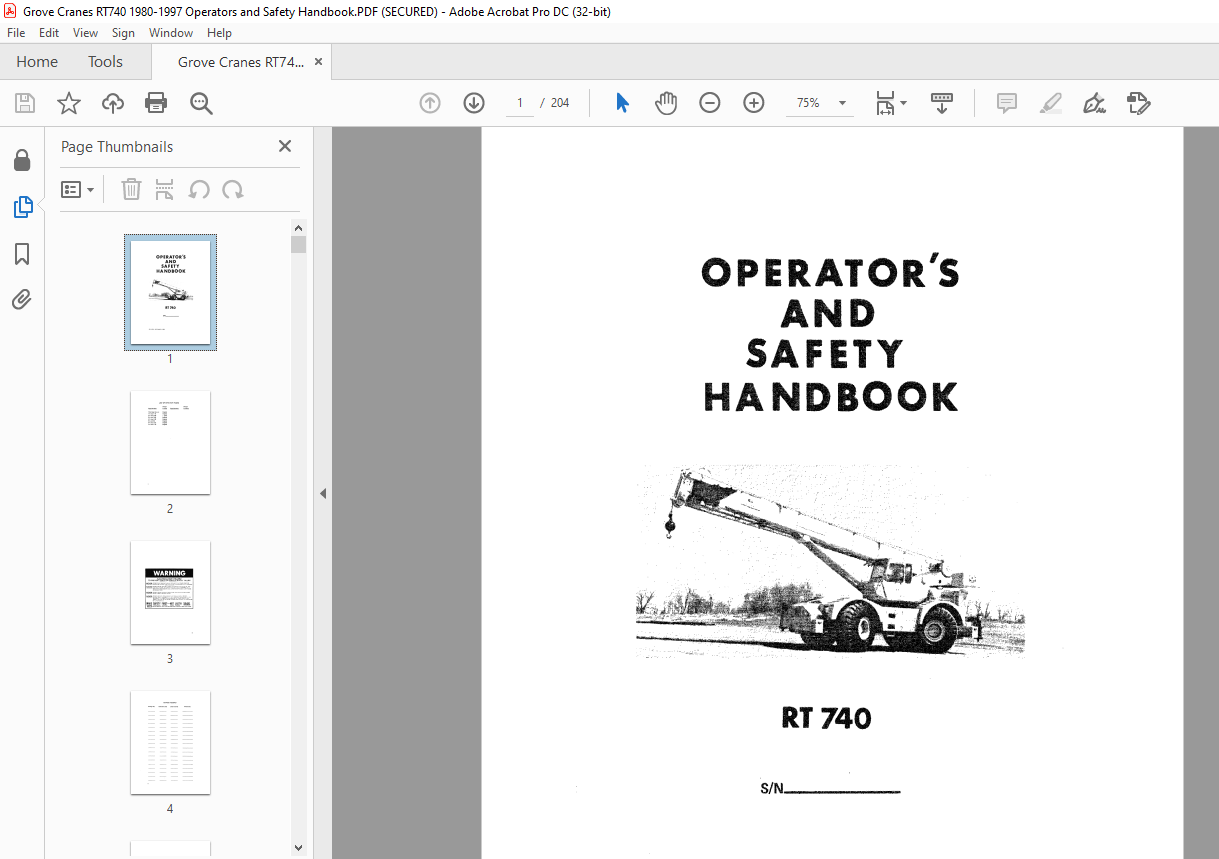Insert page break layout icon in thumbnails
This screenshot has width=1219, height=859.
click(x=165, y=190)
